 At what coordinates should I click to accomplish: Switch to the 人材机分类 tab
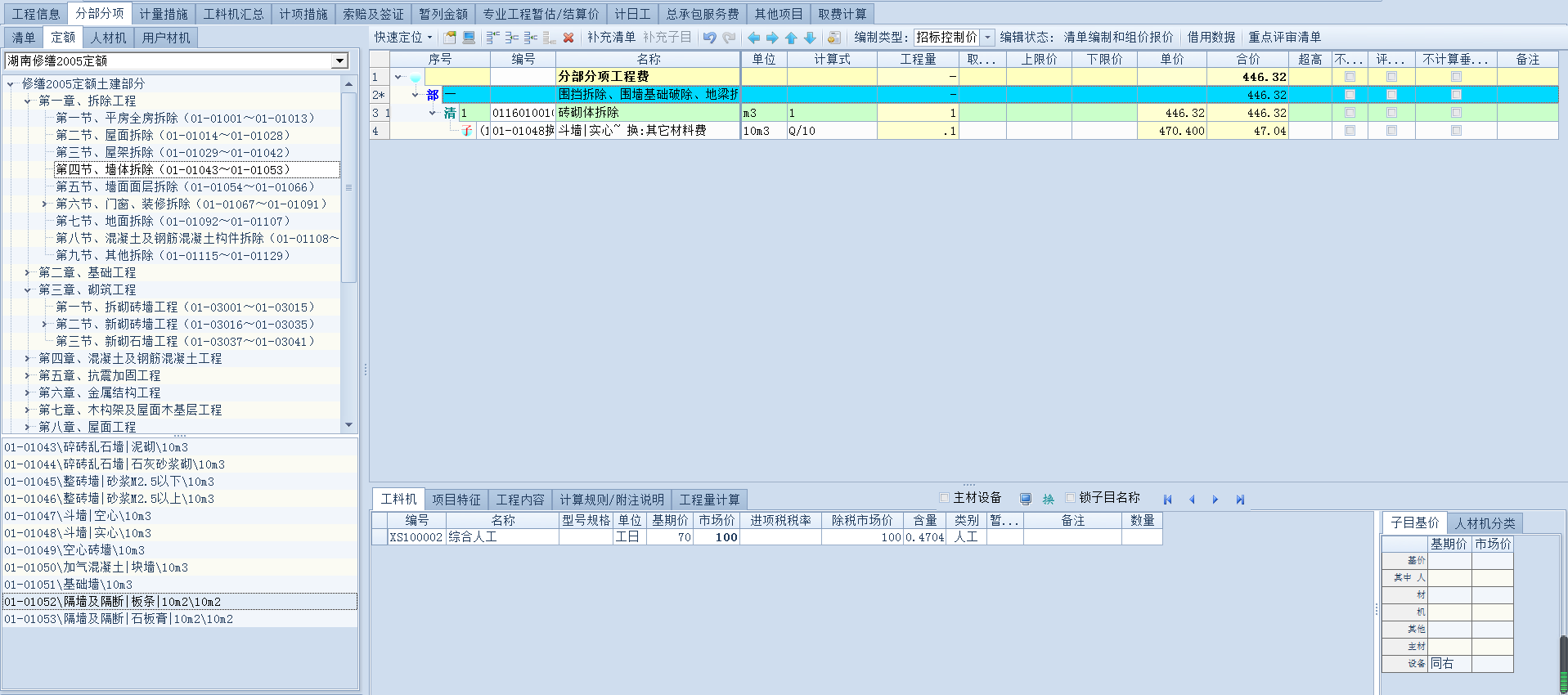pyautogui.click(x=1485, y=523)
